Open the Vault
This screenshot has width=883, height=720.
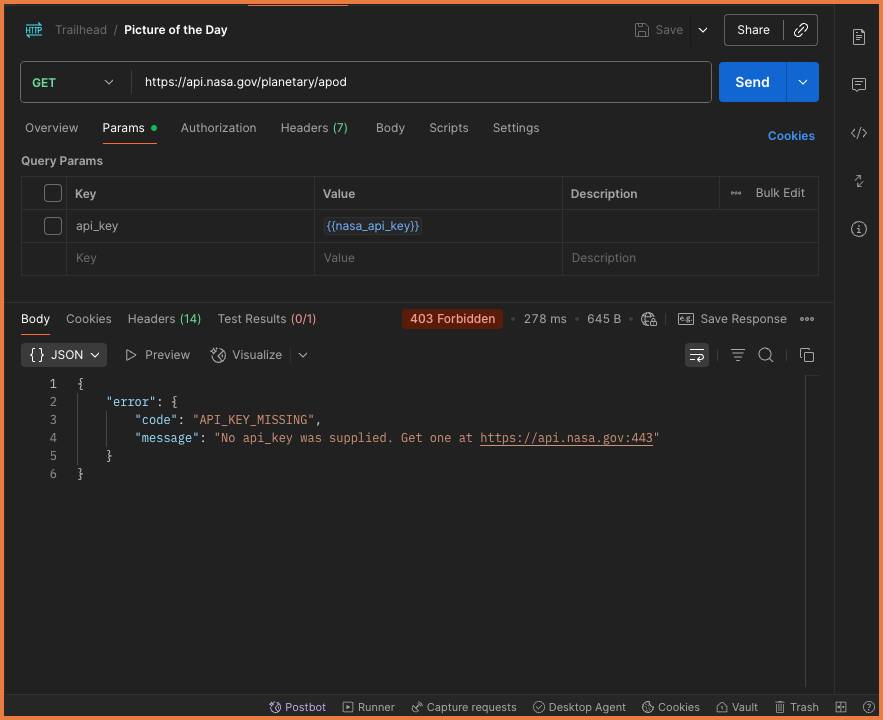[x=737, y=707]
